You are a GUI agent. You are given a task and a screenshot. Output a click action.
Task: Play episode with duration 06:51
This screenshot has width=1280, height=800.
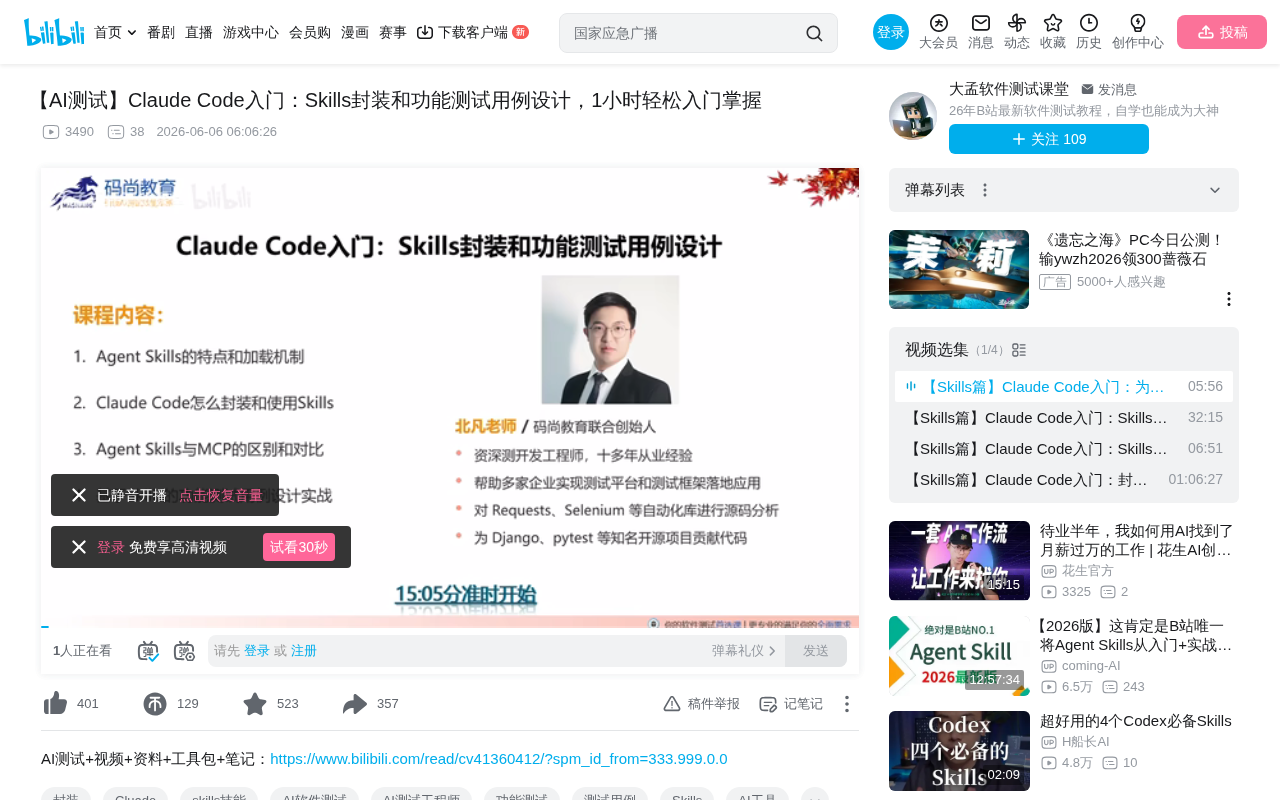coord(1064,448)
